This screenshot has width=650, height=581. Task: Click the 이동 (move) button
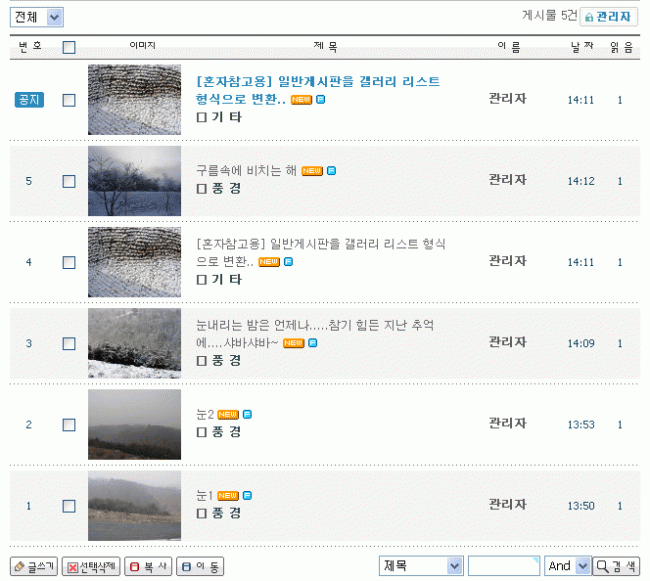[x=200, y=566]
